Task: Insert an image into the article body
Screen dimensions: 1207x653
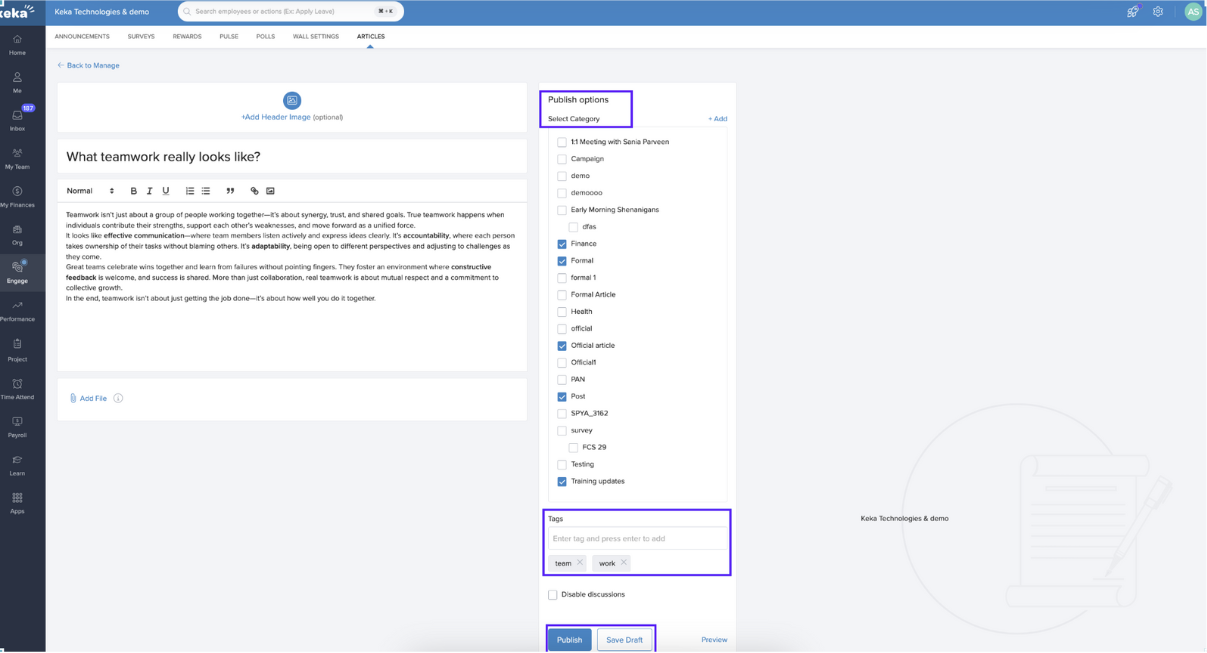Action: click(270, 191)
